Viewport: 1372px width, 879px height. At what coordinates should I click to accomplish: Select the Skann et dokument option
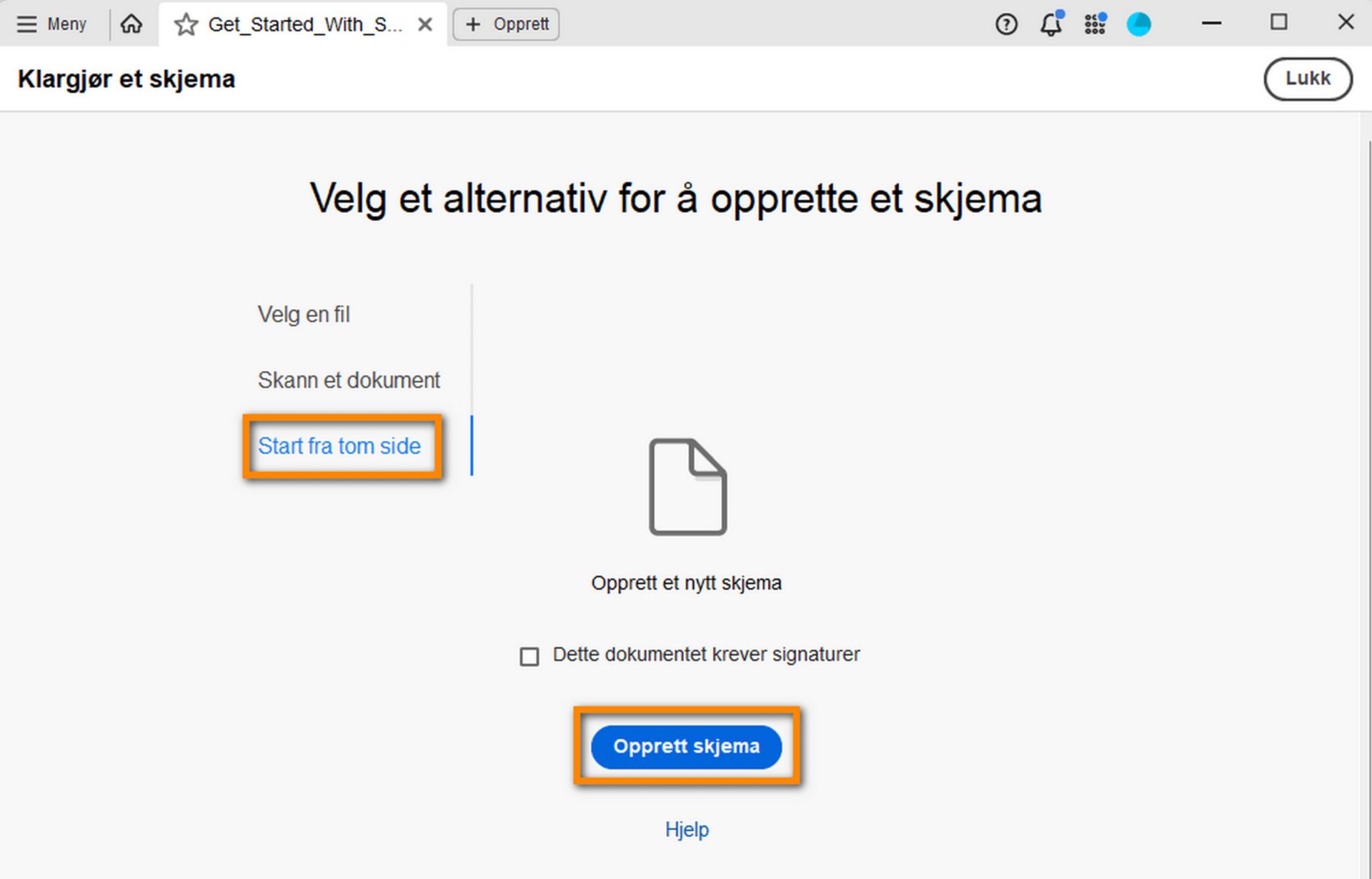point(349,380)
